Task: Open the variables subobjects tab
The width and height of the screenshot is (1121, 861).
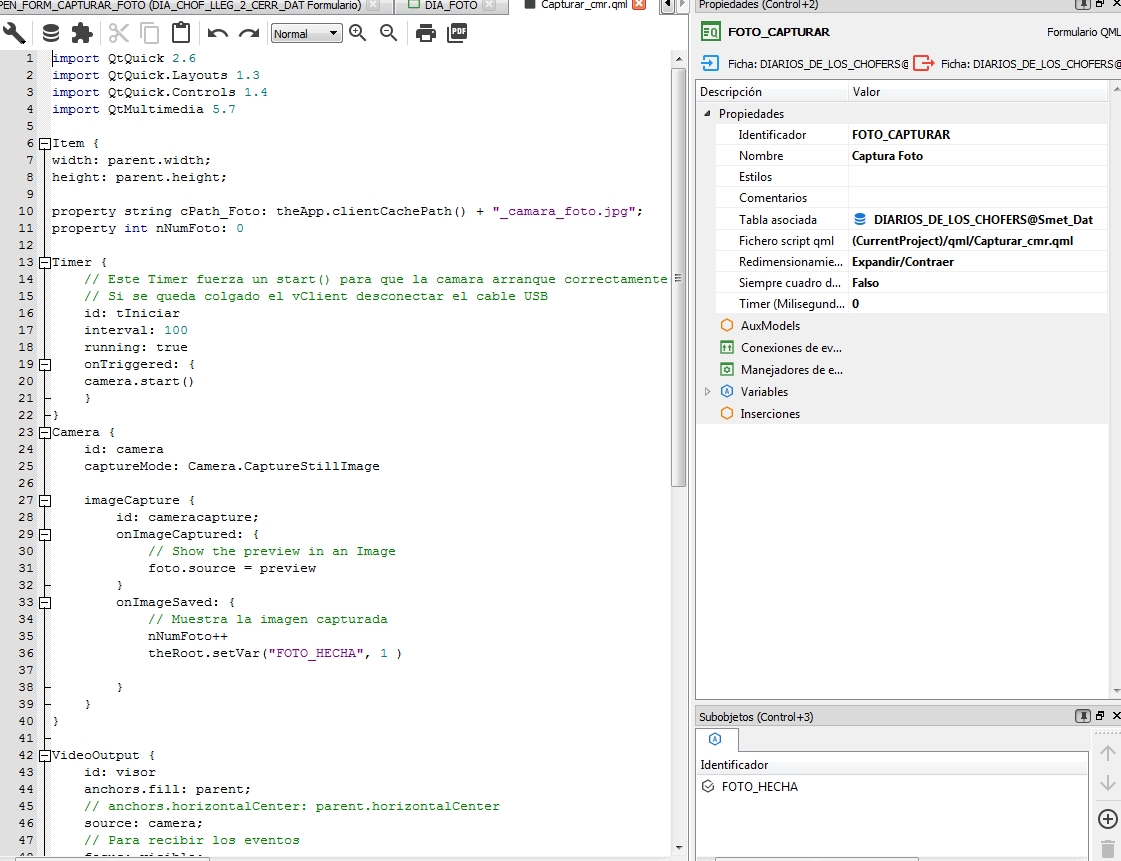Action: pos(716,739)
